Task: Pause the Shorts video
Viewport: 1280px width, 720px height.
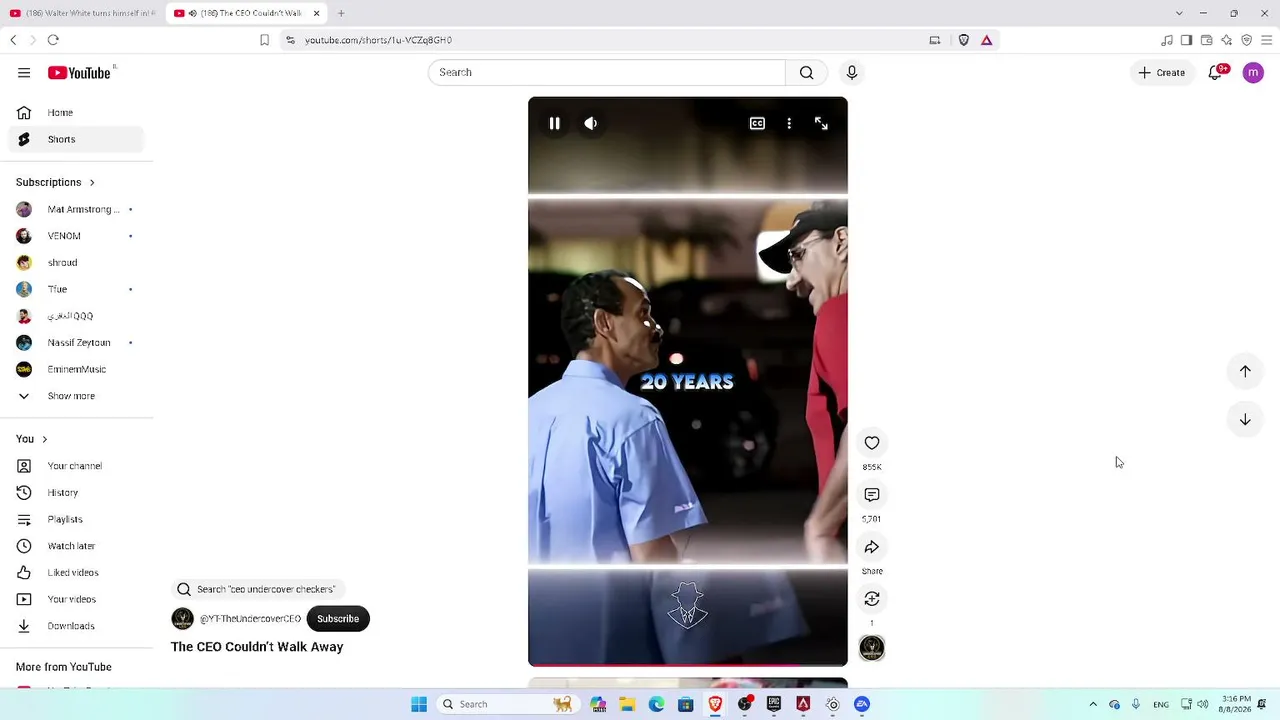Action: [554, 123]
